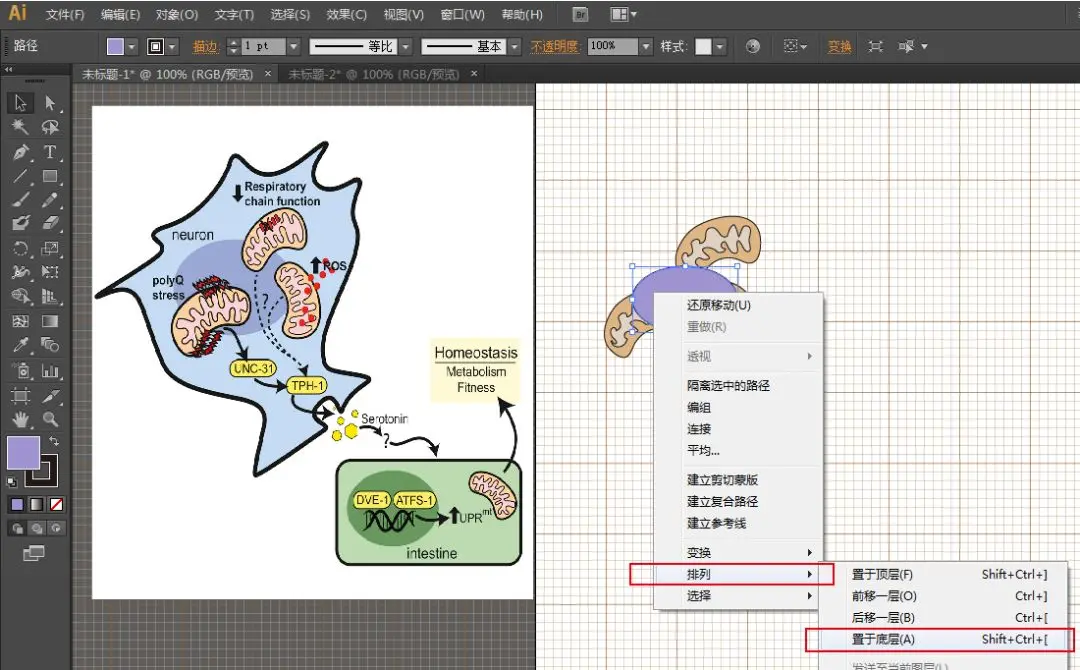Open the control bar fill color dropdown
Image resolution: width=1080 pixels, height=670 pixels.
click(132, 46)
